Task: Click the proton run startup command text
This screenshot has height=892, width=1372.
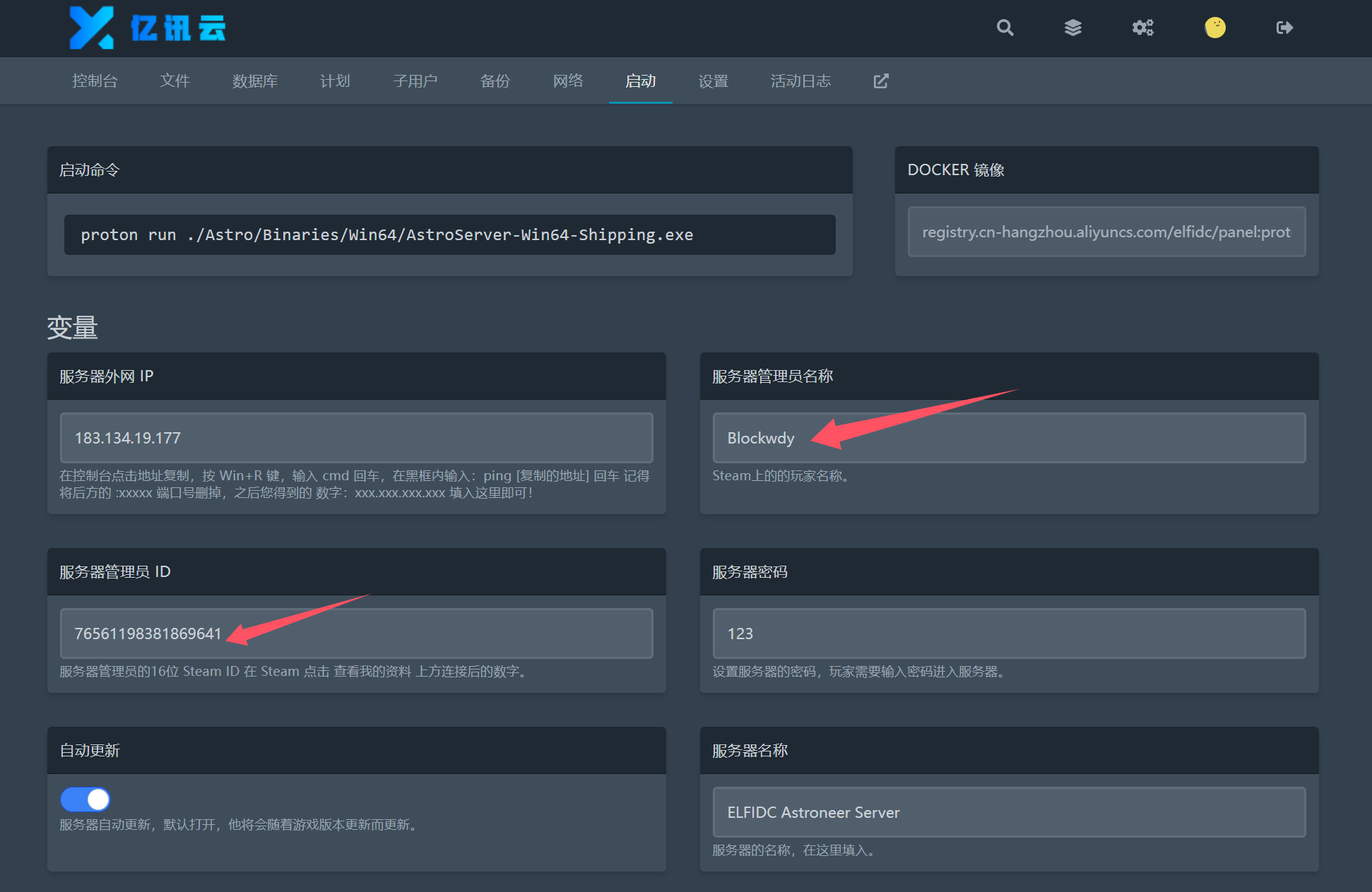Action: 386,235
